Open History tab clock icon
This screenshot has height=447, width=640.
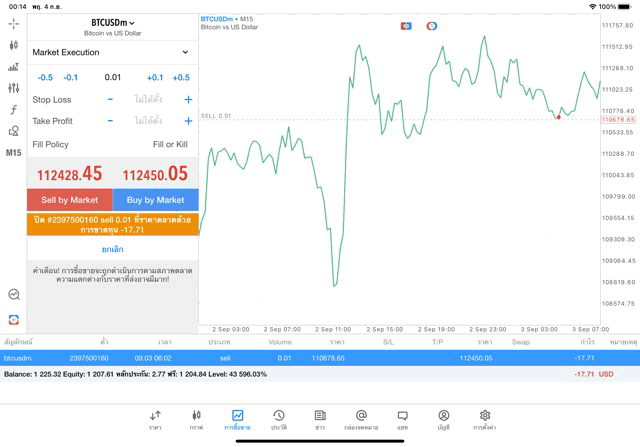click(x=279, y=419)
